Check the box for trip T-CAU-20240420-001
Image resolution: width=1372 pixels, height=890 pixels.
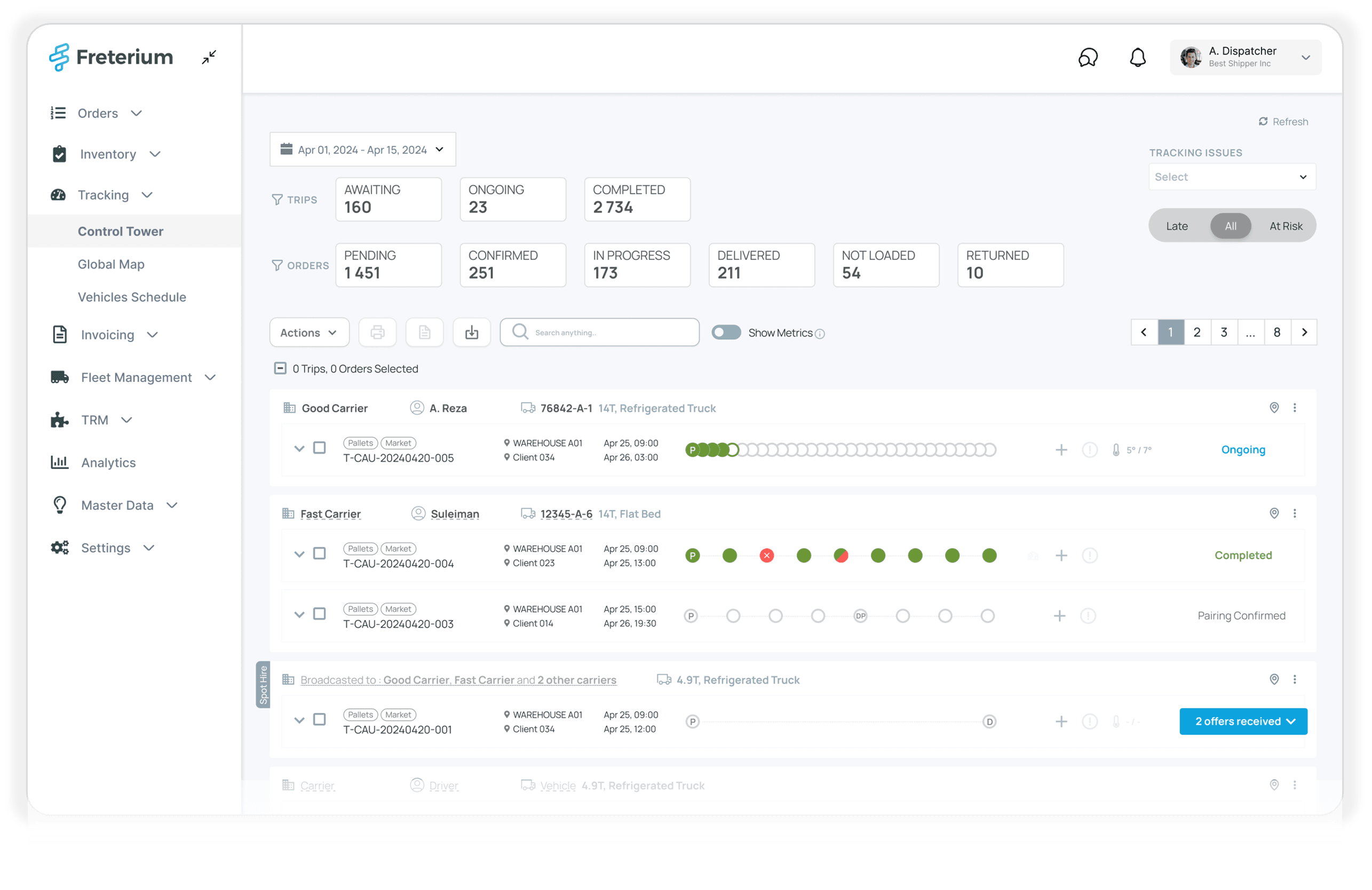click(x=319, y=719)
